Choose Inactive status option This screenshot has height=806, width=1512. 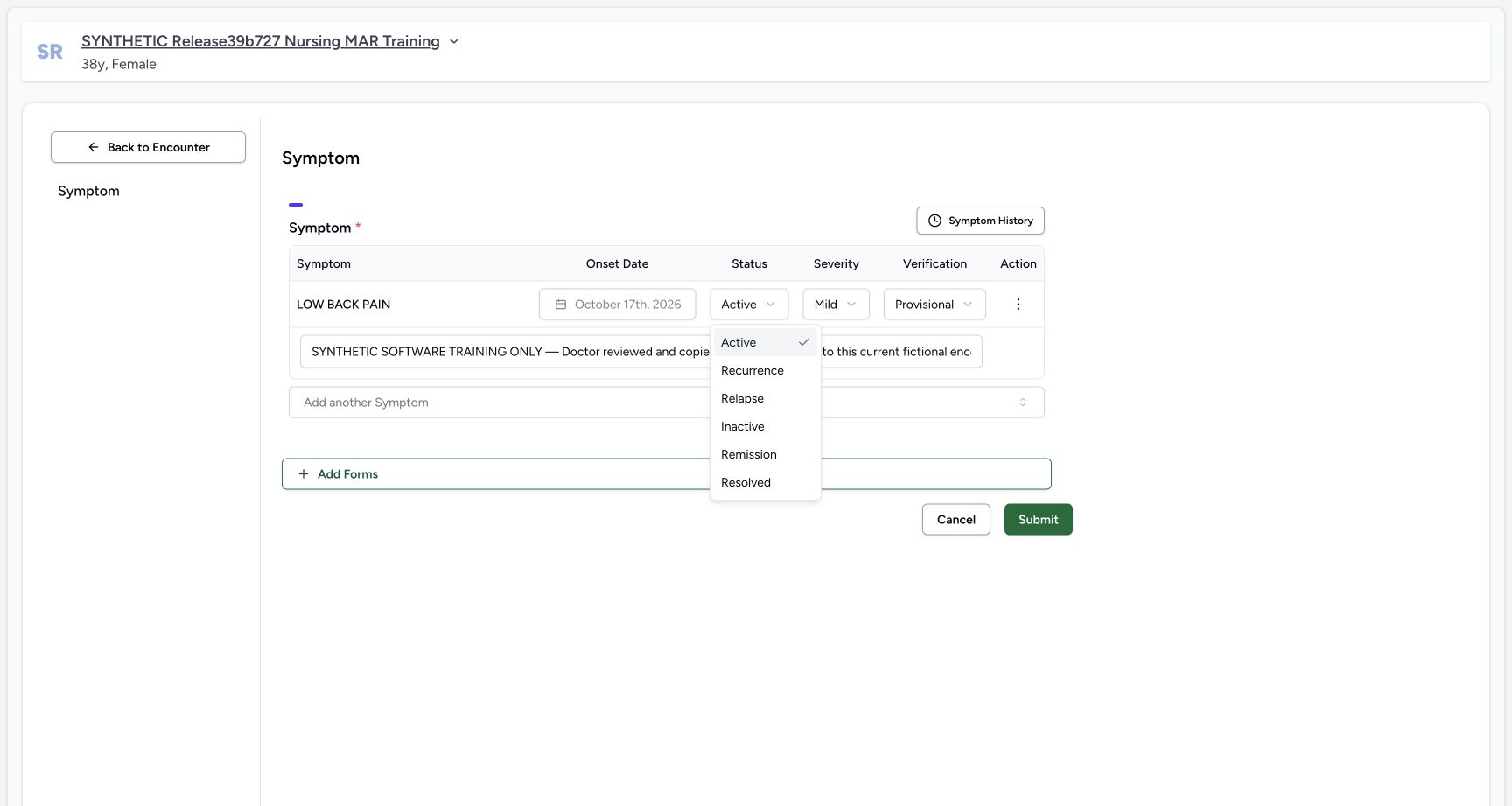pos(766,426)
